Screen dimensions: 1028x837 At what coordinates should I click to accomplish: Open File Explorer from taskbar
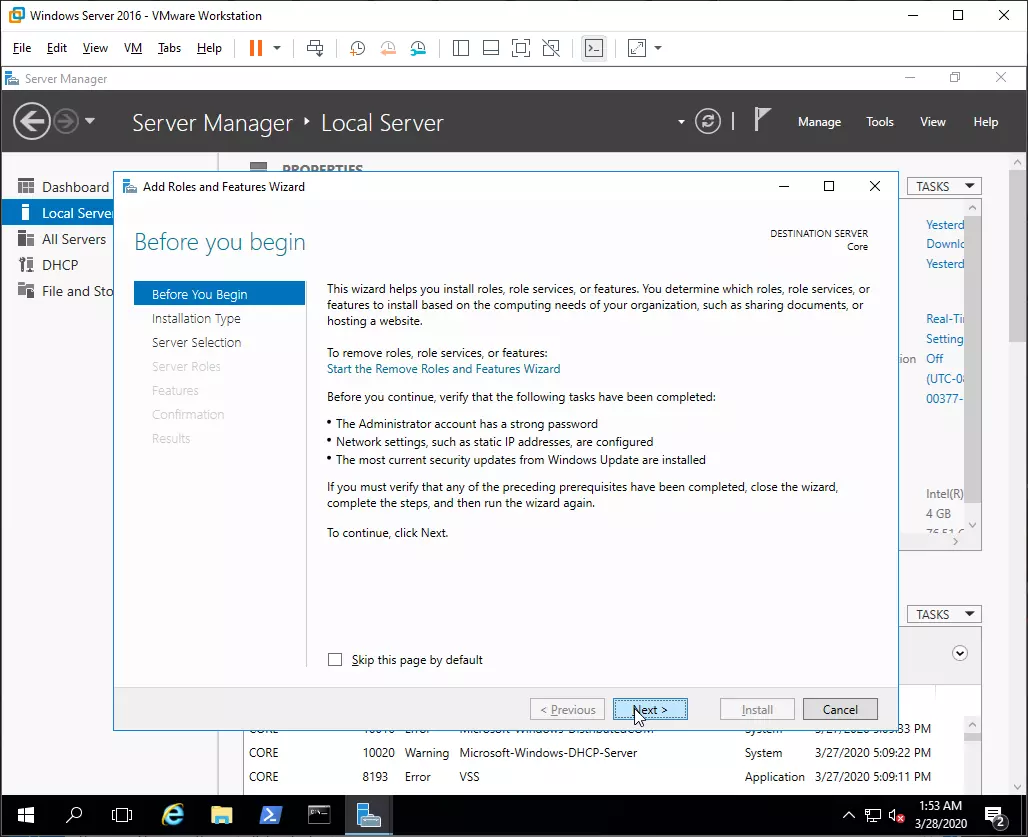pos(222,815)
